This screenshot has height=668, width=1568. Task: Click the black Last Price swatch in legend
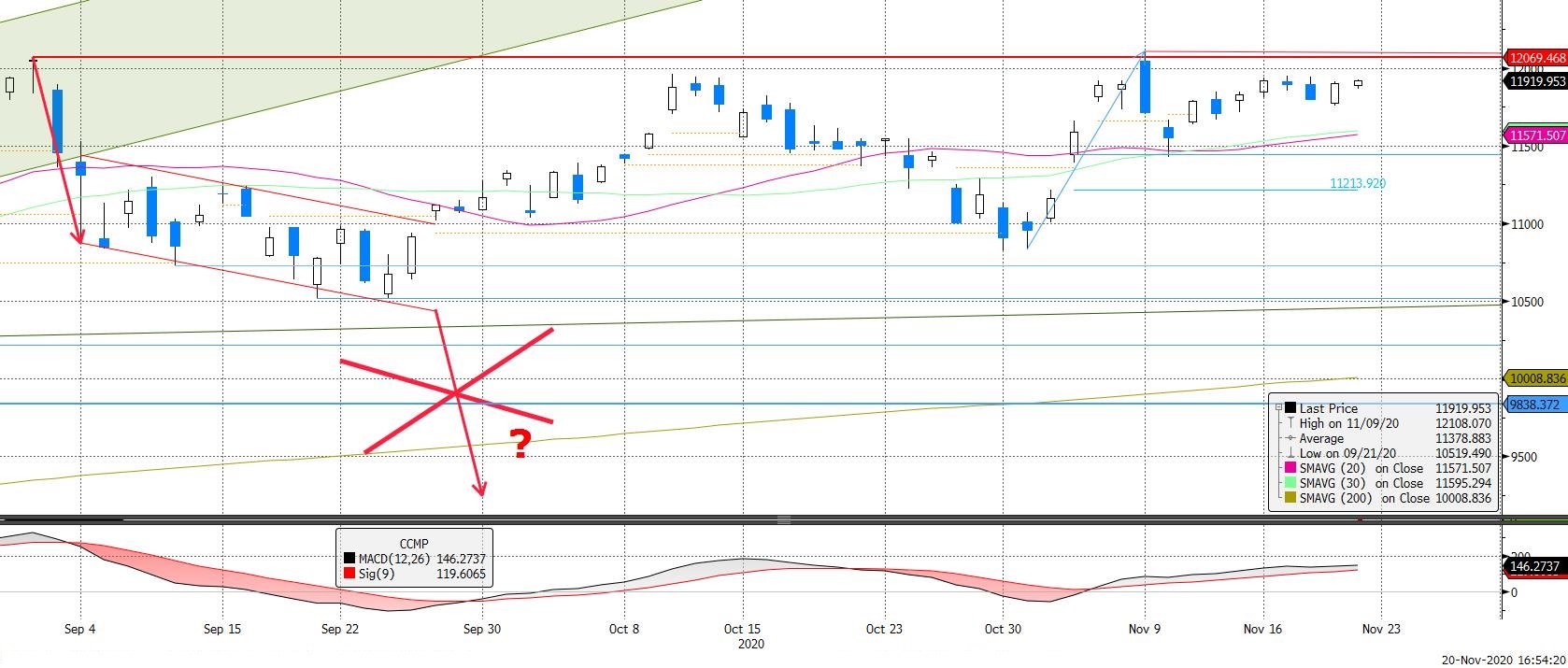1290,408
